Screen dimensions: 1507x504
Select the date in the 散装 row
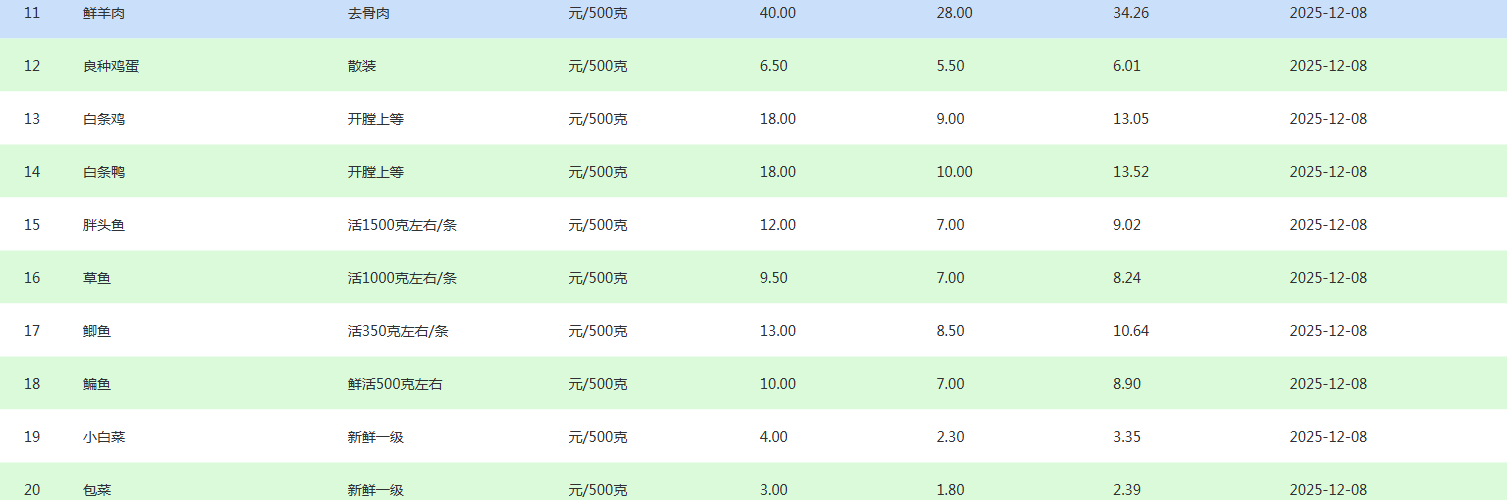(x=1328, y=66)
